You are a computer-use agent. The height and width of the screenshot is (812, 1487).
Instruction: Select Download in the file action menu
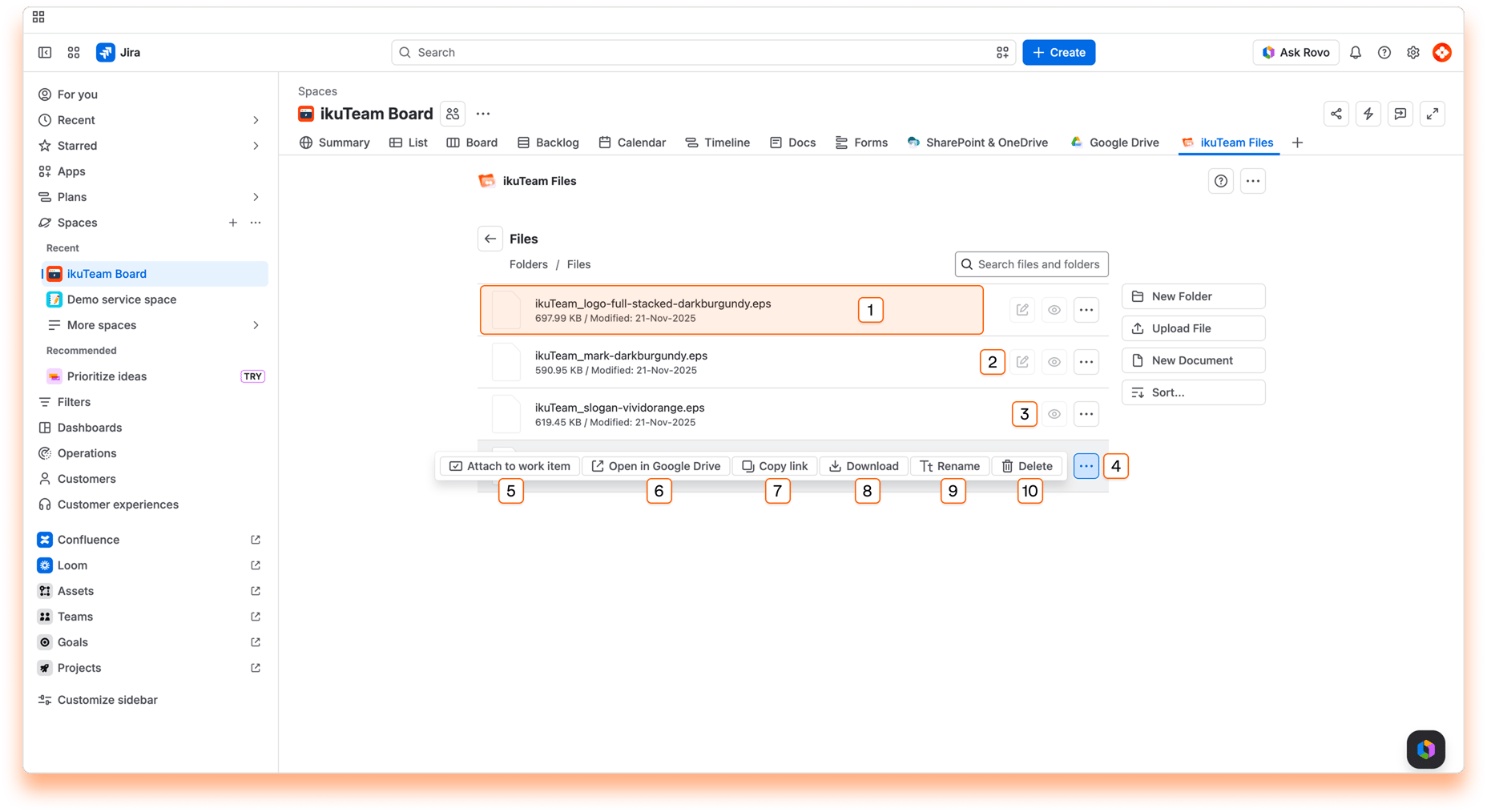(864, 466)
